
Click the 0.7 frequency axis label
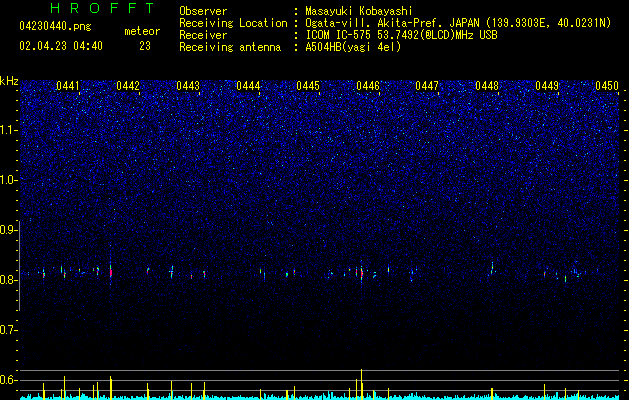9,330
